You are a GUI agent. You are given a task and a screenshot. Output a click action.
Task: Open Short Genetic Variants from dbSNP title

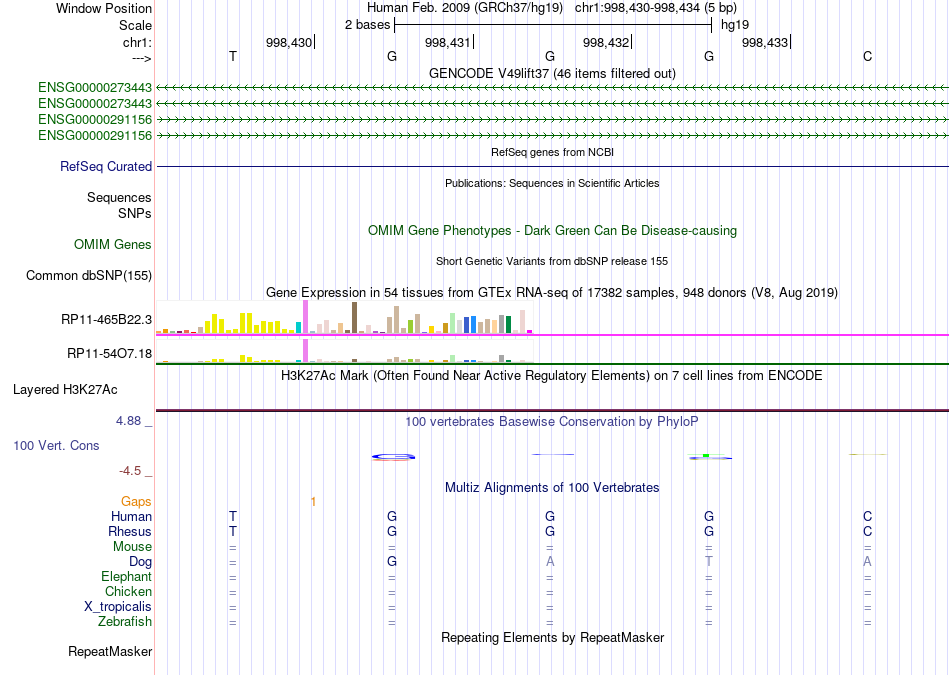pos(552,261)
